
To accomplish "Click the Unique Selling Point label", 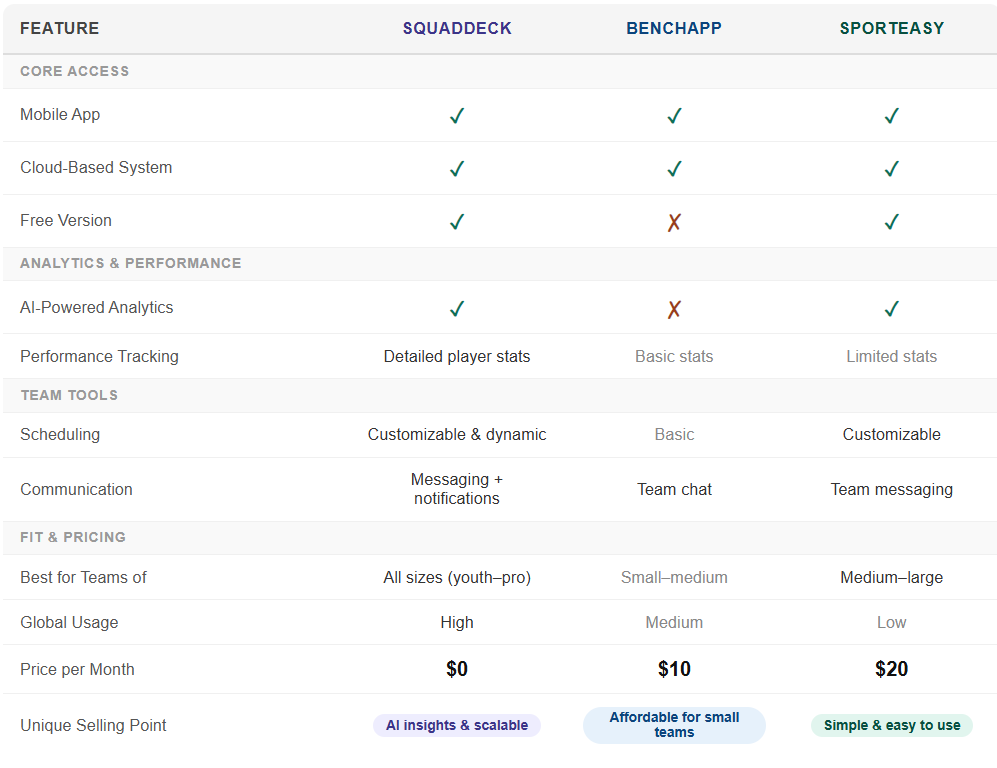I will pyautogui.click(x=93, y=725).
